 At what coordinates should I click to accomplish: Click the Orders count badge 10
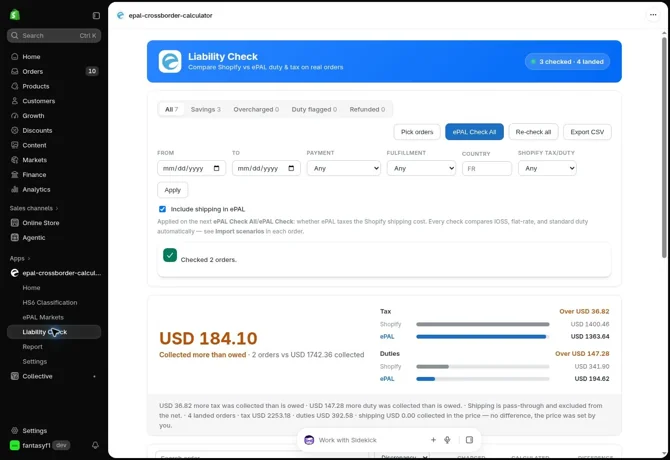92,71
